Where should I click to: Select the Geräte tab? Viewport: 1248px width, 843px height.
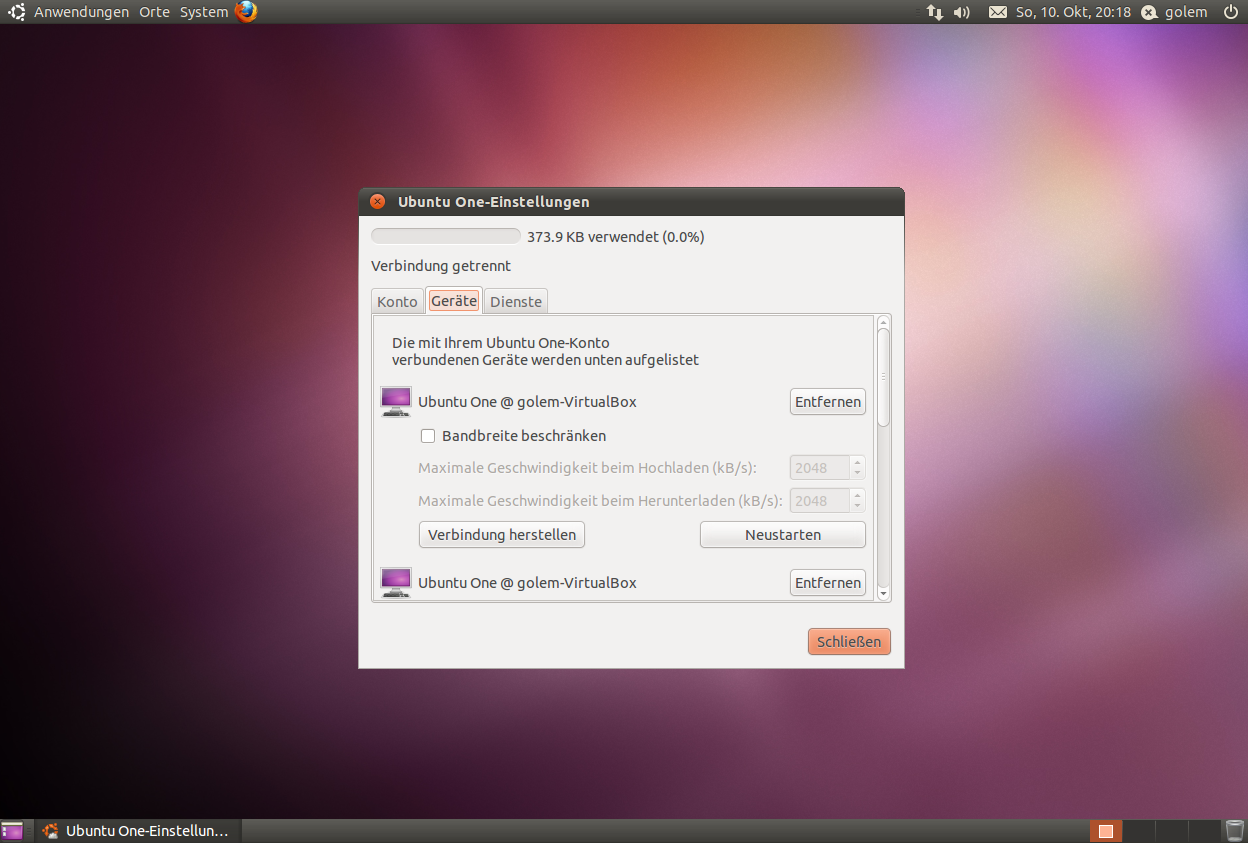[454, 300]
